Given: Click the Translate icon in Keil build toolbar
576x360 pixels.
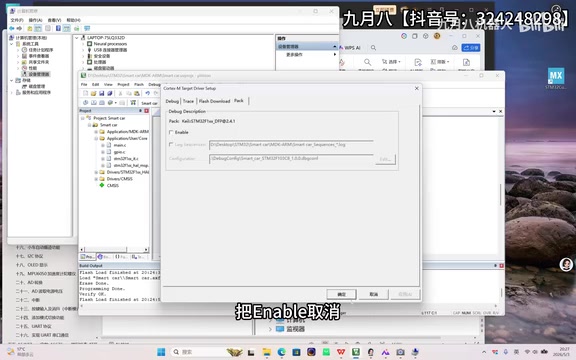Looking at the screenshot, I should [x=85, y=102].
